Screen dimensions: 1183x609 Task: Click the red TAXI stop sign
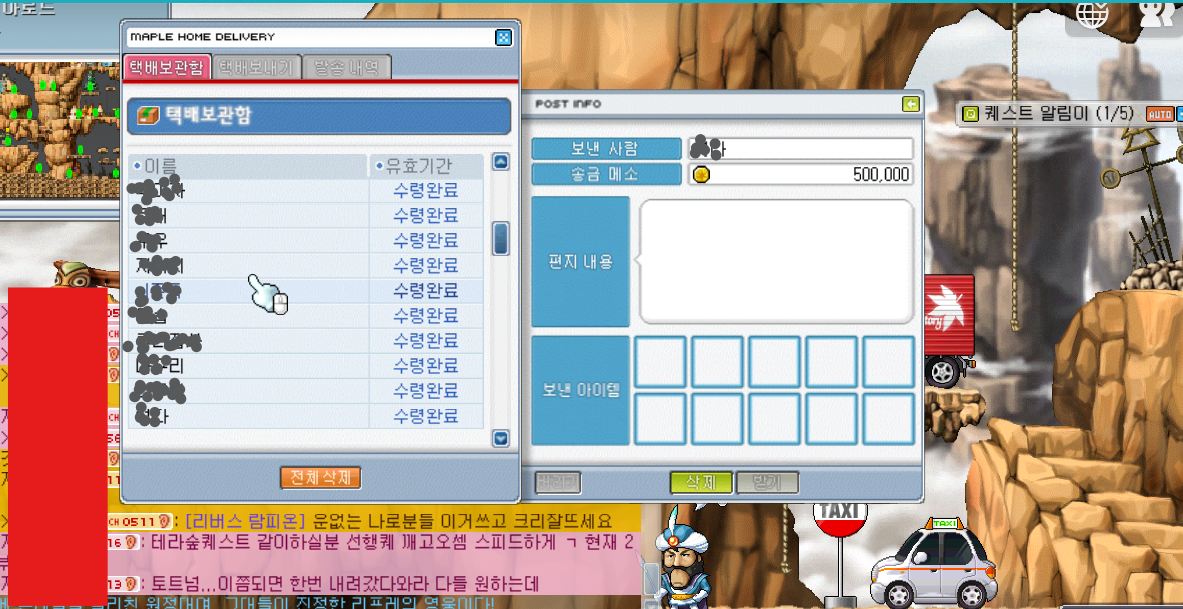(x=840, y=518)
